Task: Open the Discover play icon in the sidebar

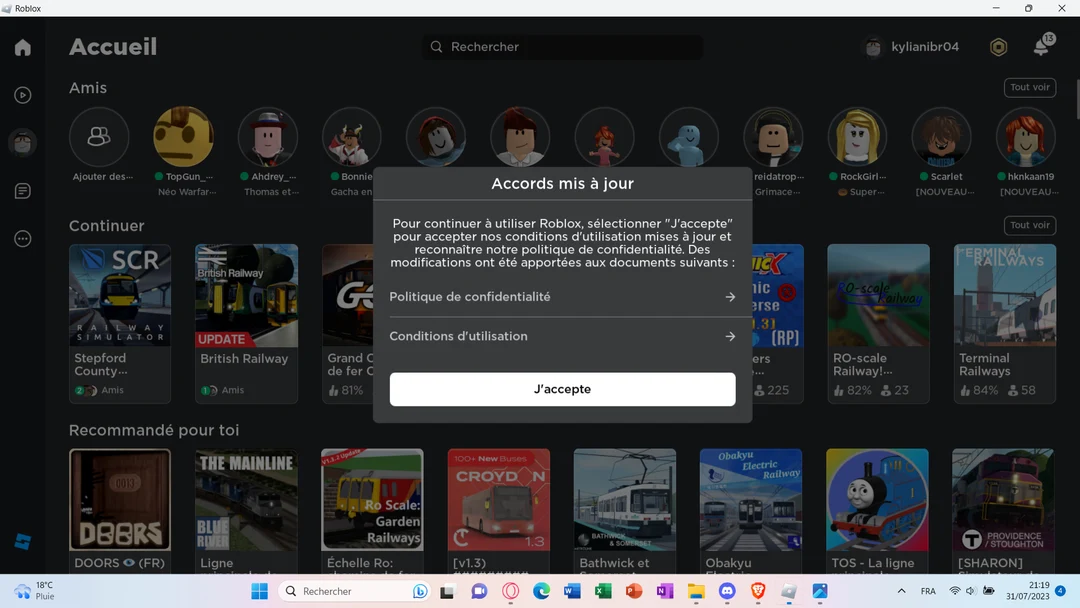Action: tap(22, 95)
